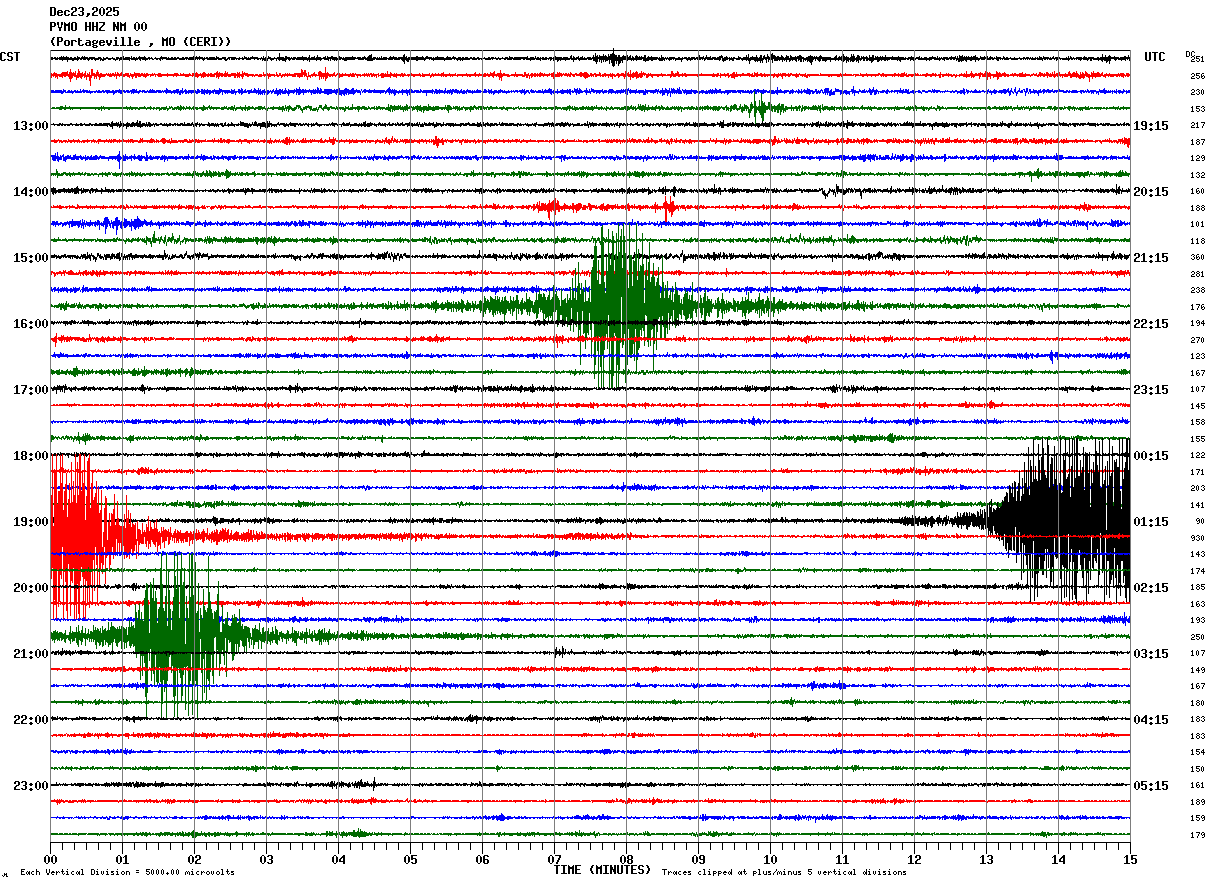Viewport: 1210px width, 886px height.
Task: Click minute 03 on the time axis
Action: (266, 859)
